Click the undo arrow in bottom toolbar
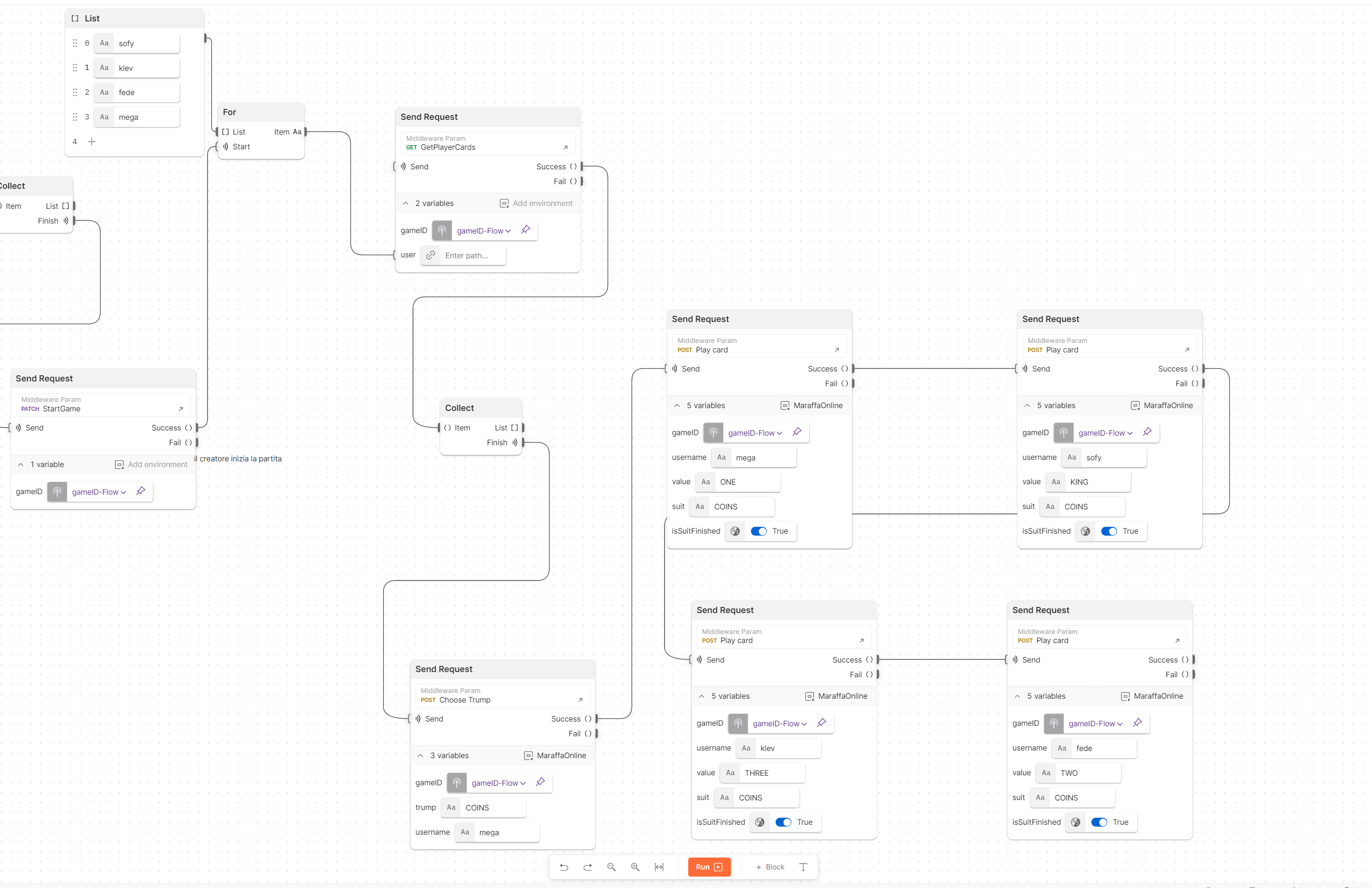1372x888 pixels. pyautogui.click(x=564, y=867)
